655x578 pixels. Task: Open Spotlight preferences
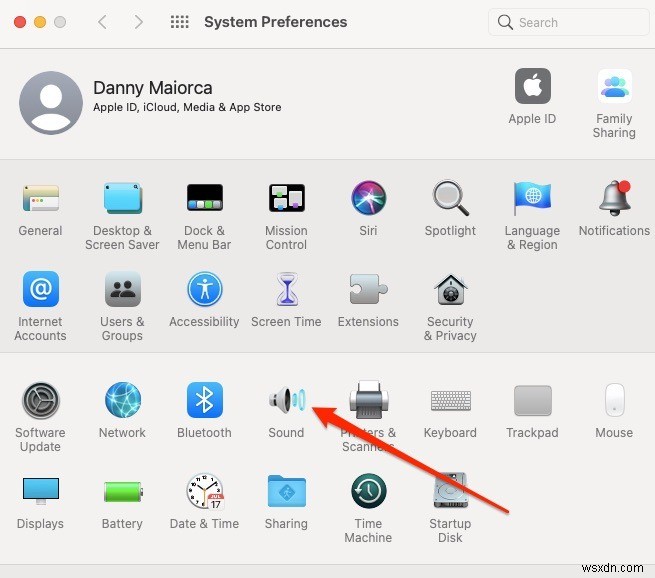click(450, 198)
